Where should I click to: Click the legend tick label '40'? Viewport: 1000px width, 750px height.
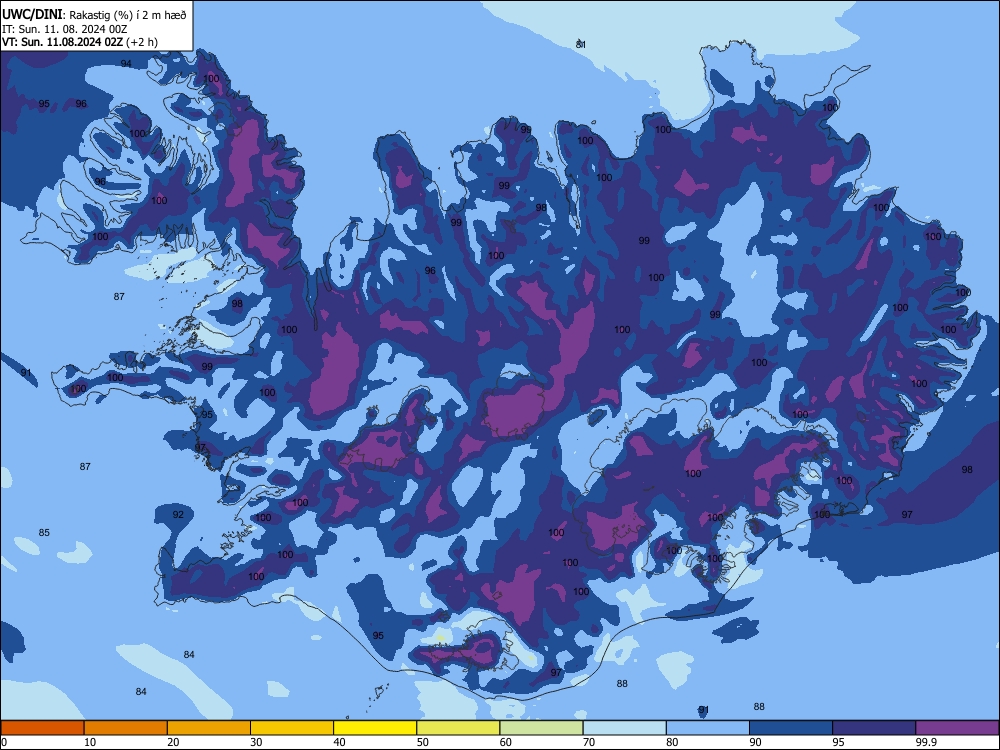click(x=340, y=742)
